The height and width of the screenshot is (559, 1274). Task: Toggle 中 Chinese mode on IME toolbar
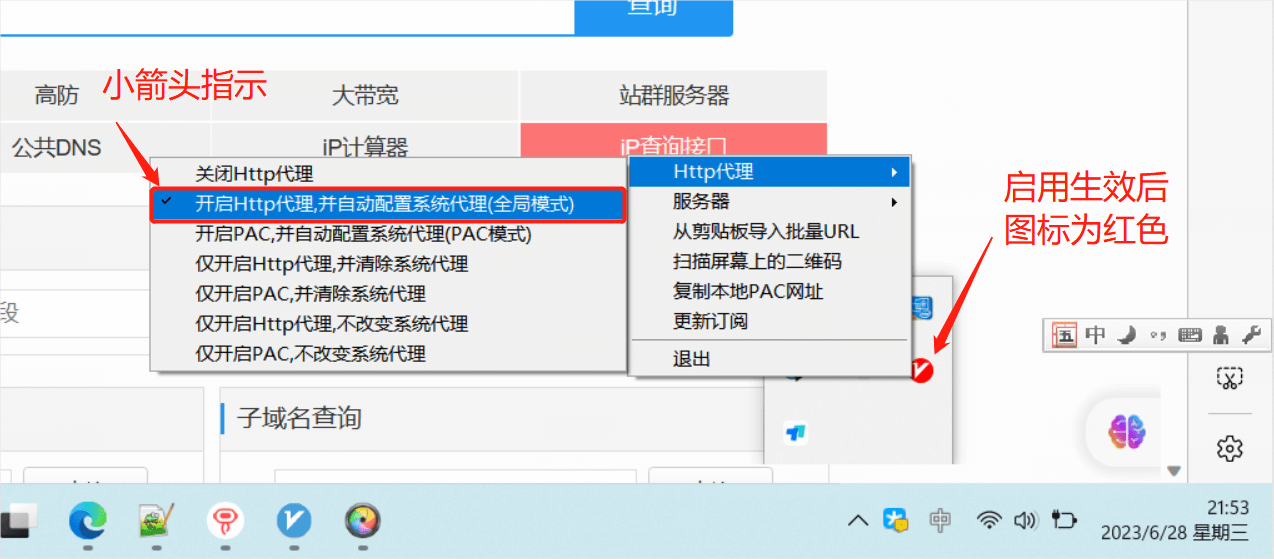coord(1095,335)
